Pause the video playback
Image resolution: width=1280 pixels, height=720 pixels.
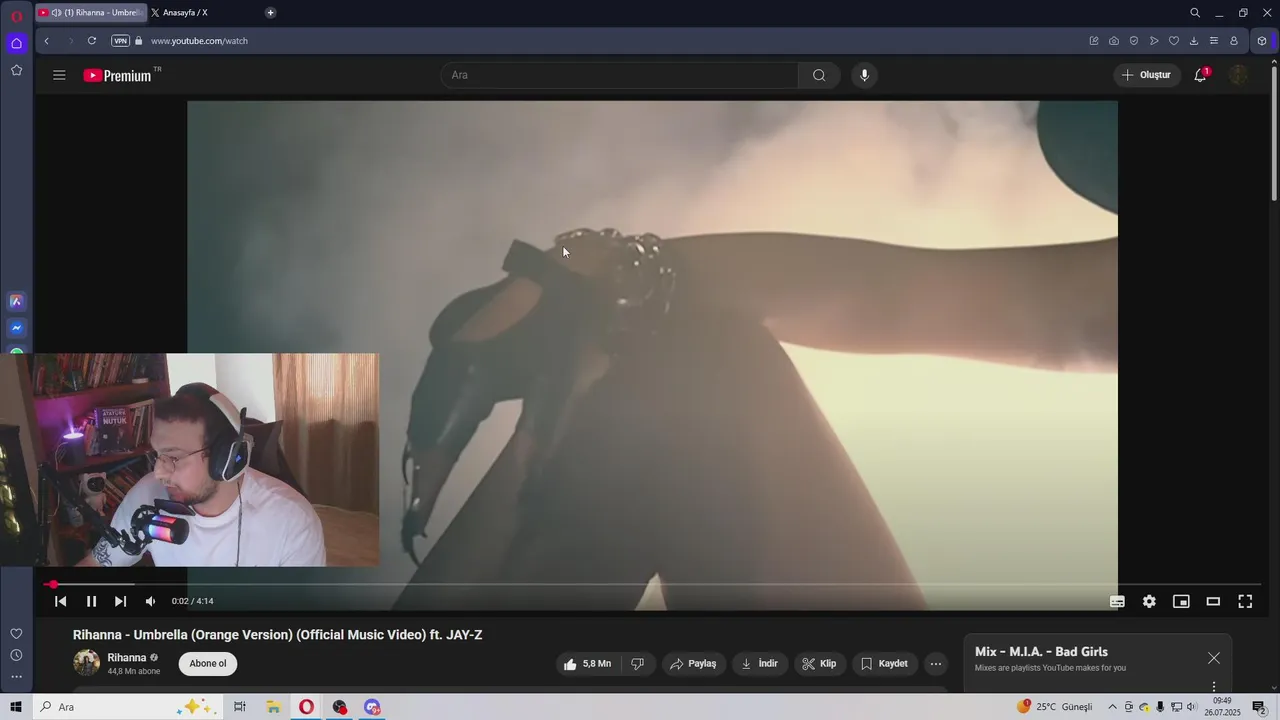[x=91, y=601]
